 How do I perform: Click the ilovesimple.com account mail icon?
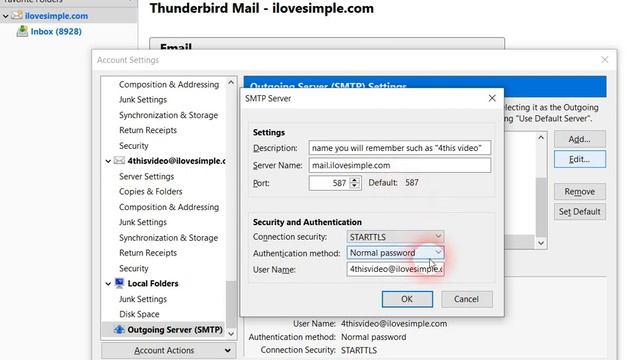point(17,16)
